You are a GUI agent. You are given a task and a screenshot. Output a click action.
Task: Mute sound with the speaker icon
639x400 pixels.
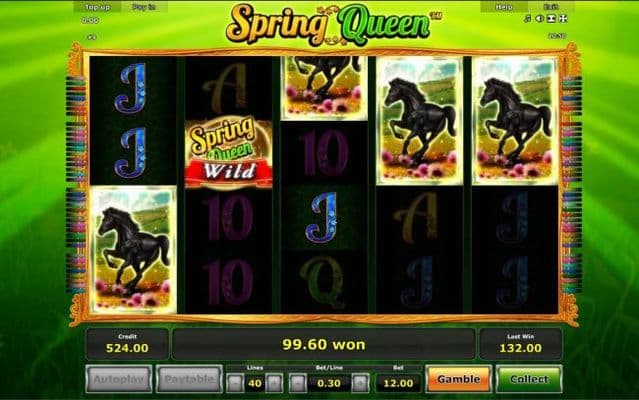[x=540, y=19]
